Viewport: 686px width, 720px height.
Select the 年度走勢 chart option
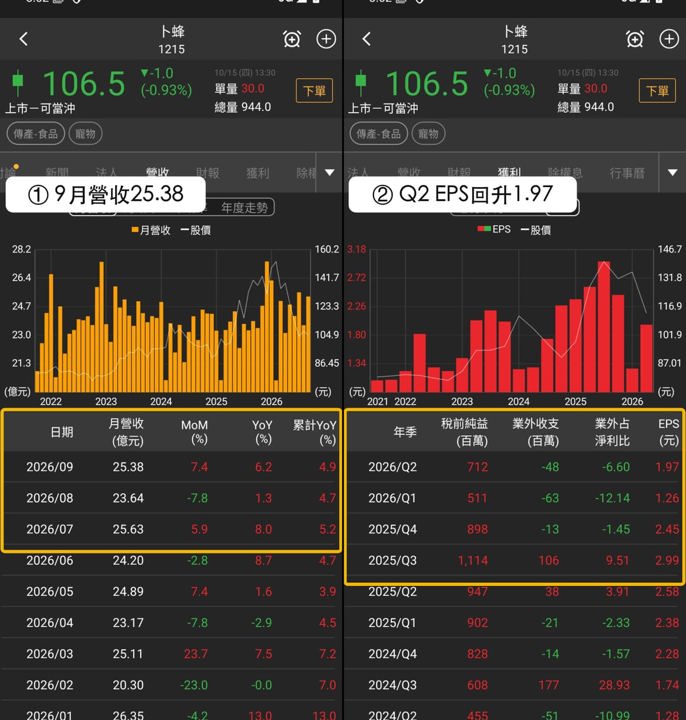(x=244, y=208)
